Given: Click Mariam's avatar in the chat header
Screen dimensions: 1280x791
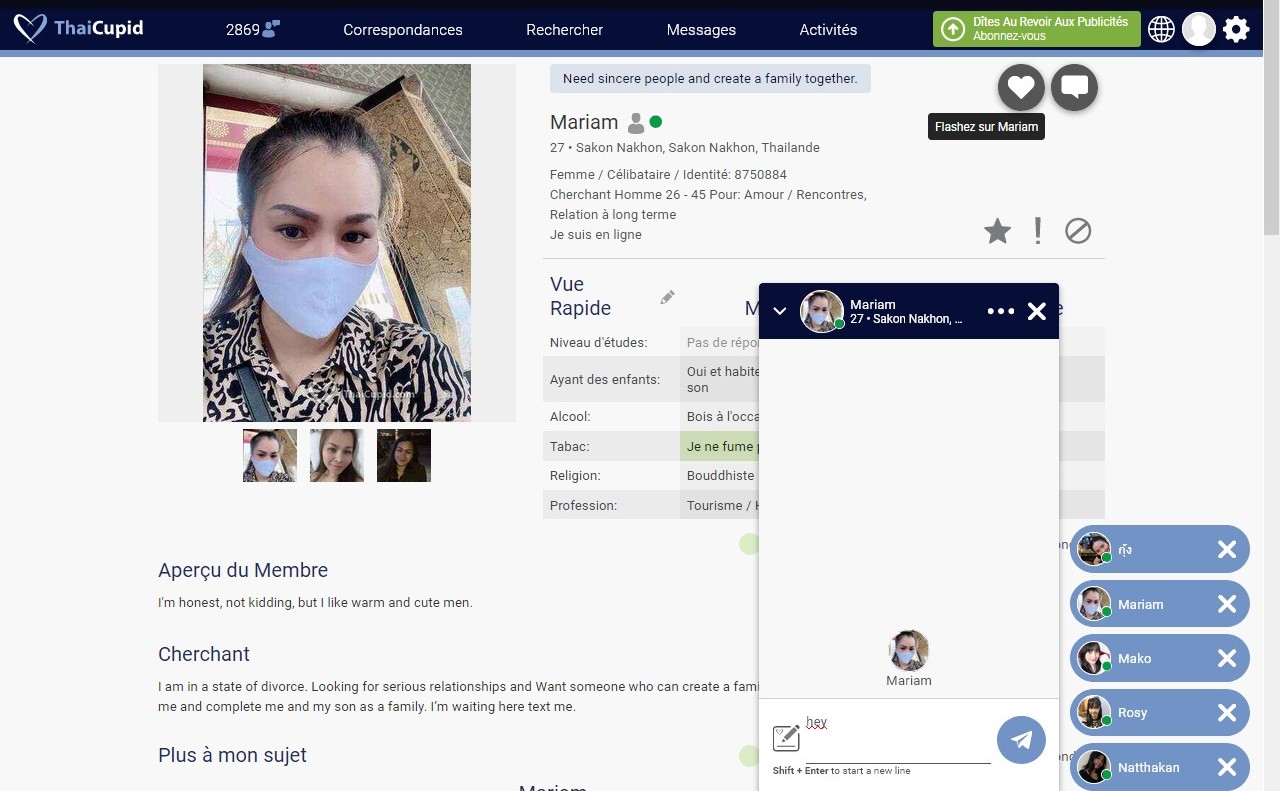Looking at the screenshot, I should 822,311.
